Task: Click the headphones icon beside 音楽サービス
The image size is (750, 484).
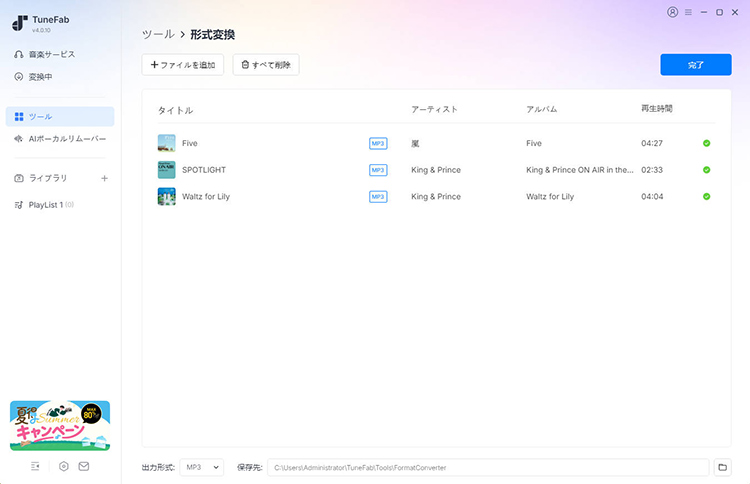Action: (19, 55)
